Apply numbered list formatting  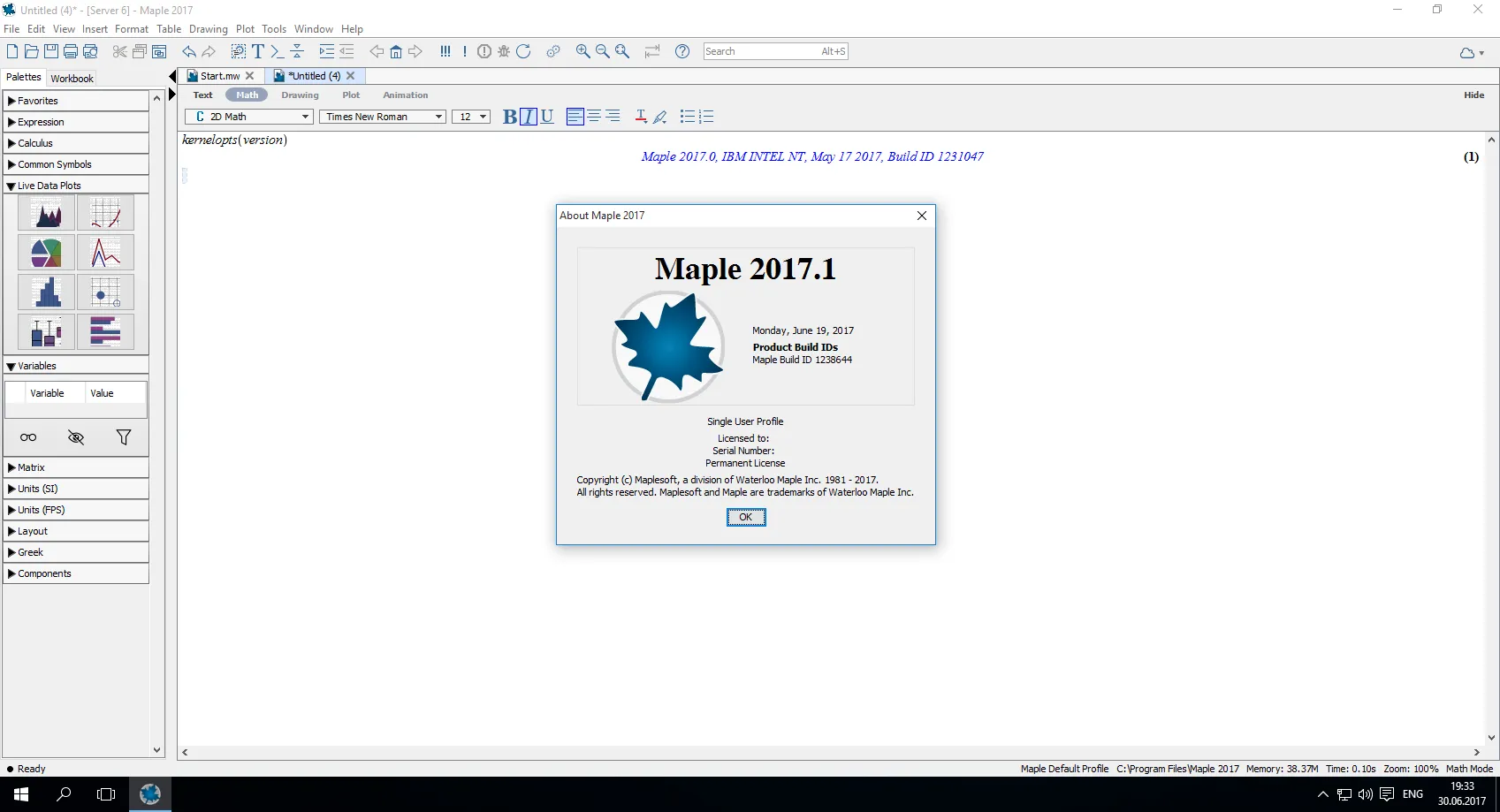tap(706, 117)
